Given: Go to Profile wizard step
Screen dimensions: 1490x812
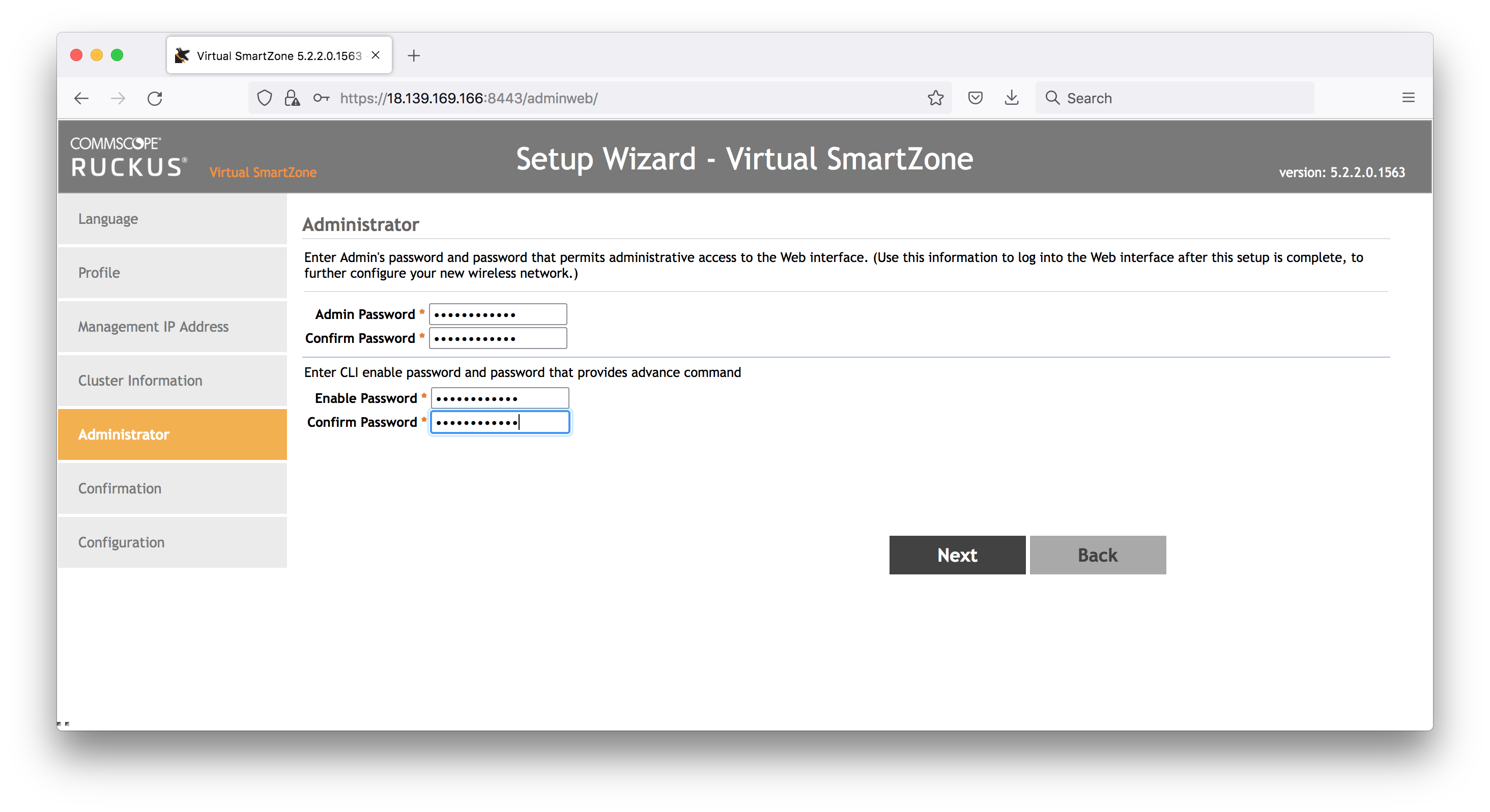Looking at the screenshot, I should tap(173, 273).
